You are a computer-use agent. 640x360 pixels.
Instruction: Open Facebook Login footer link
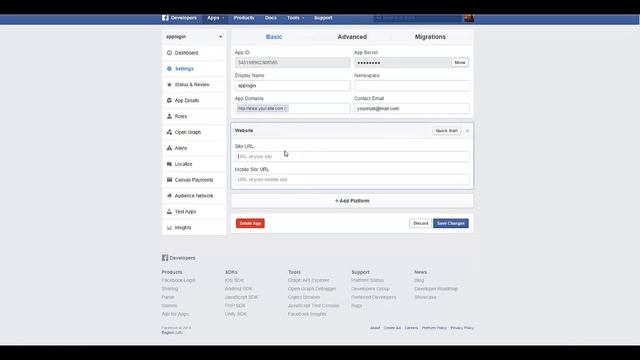point(178,280)
